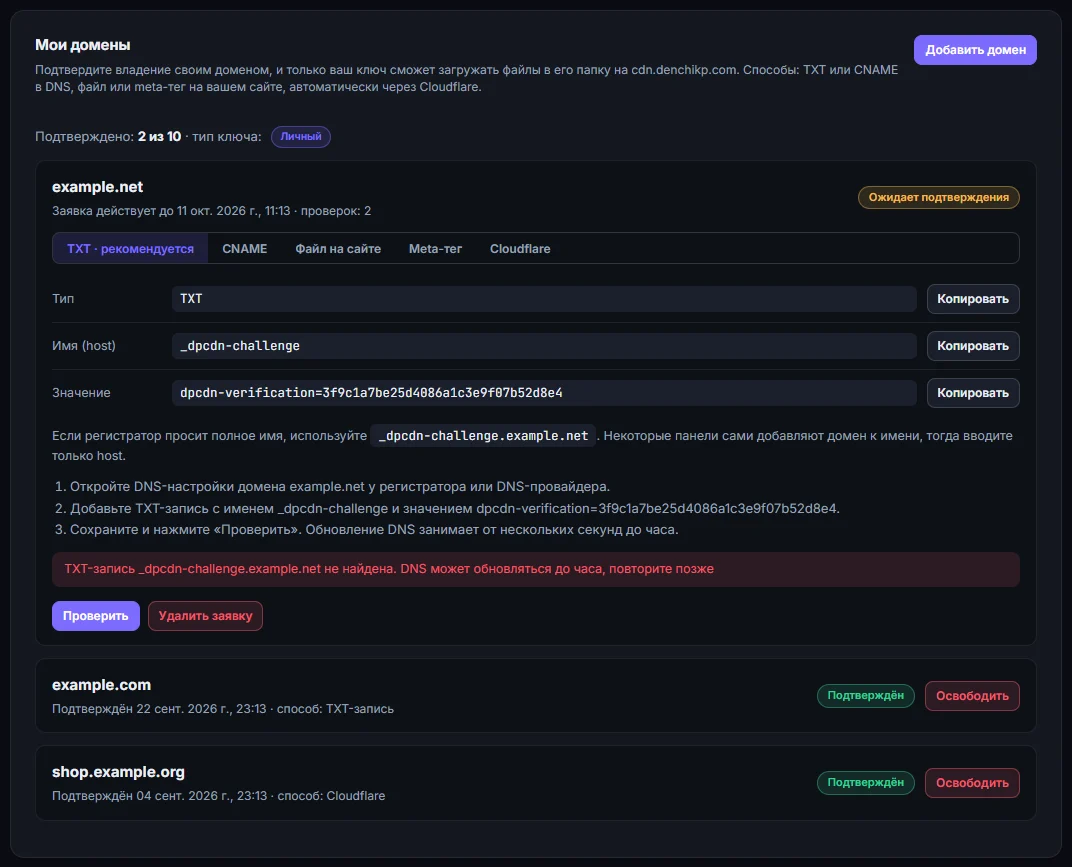Click the red TXT-запись not found error message
Viewport: 1072px width, 867px height.
[536, 570]
